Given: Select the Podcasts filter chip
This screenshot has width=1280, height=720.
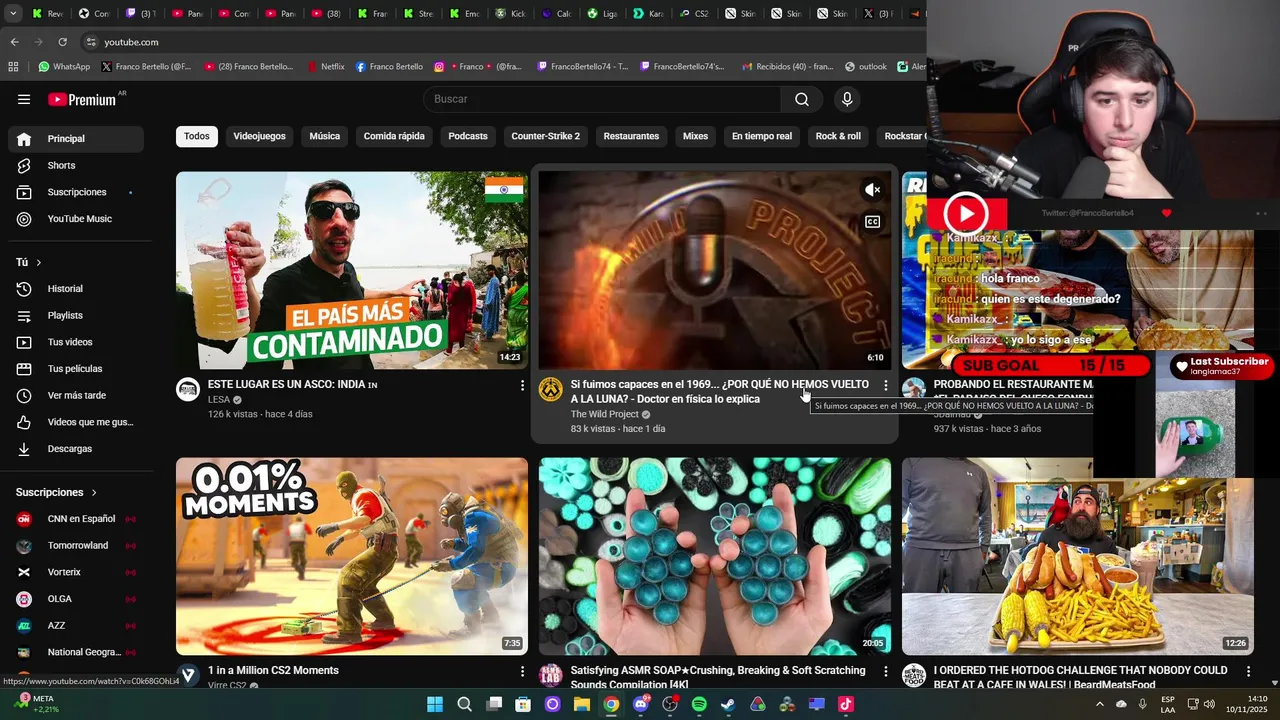Looking at the screenshot, I should 468,136.
